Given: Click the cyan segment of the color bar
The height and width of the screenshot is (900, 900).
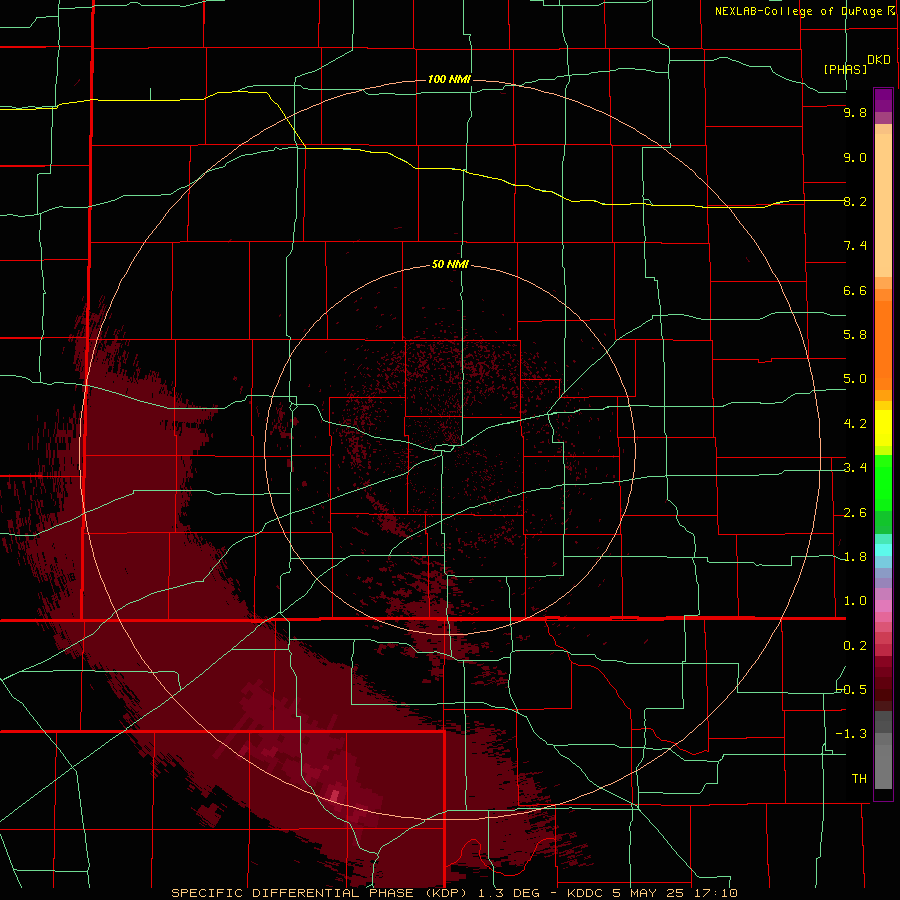Looking at the screenshot, I should (883, 550).
